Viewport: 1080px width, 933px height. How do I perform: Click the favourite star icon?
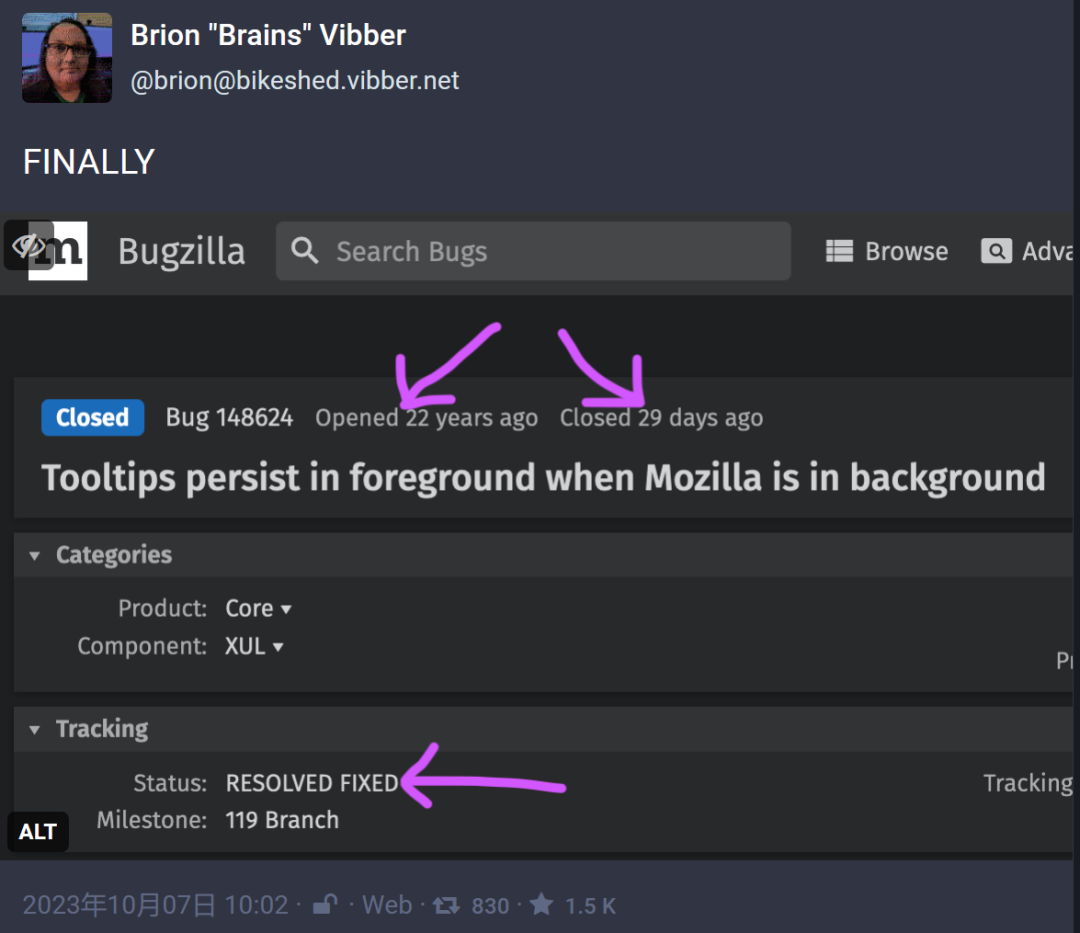541,904
